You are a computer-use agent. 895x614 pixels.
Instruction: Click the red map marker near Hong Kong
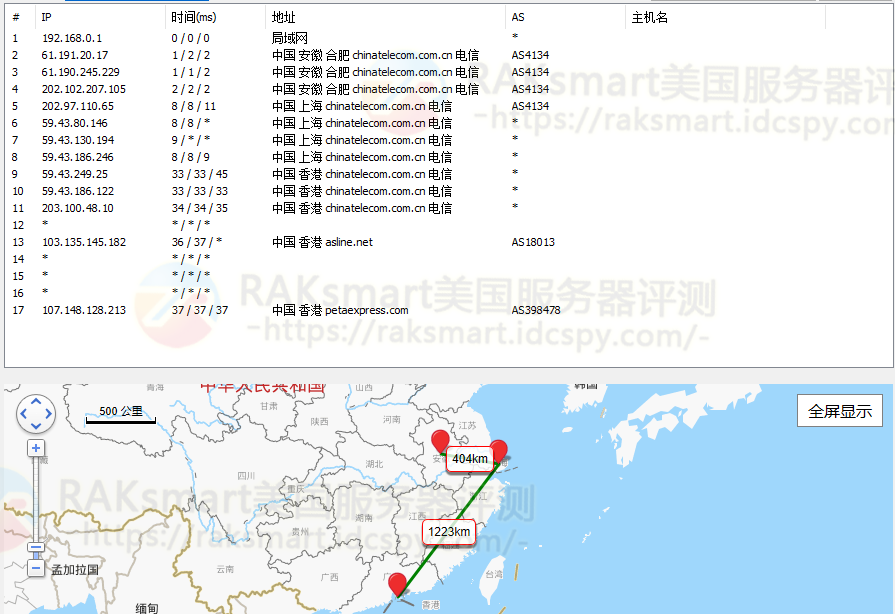(398, 584)
